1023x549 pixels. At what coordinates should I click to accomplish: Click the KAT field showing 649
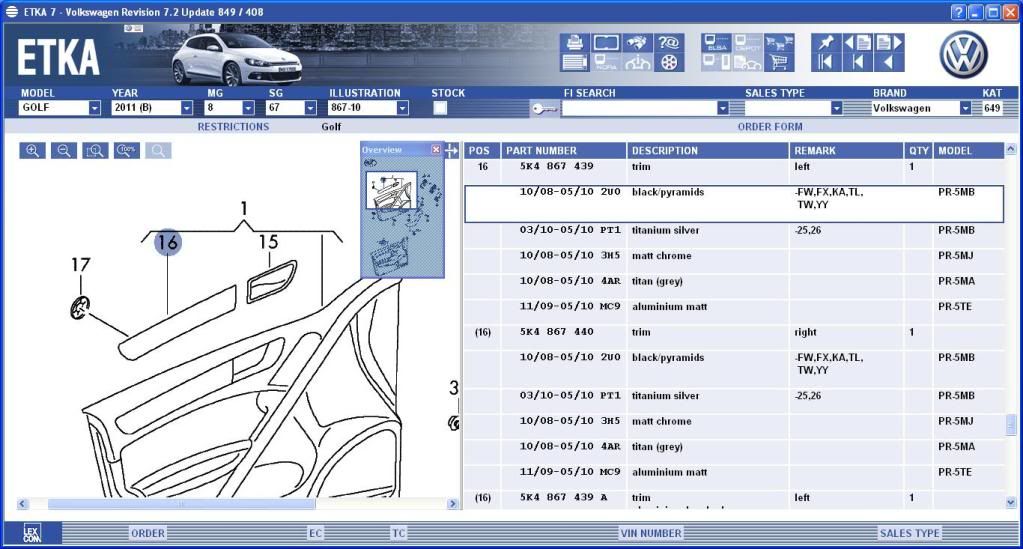point(992,108)
